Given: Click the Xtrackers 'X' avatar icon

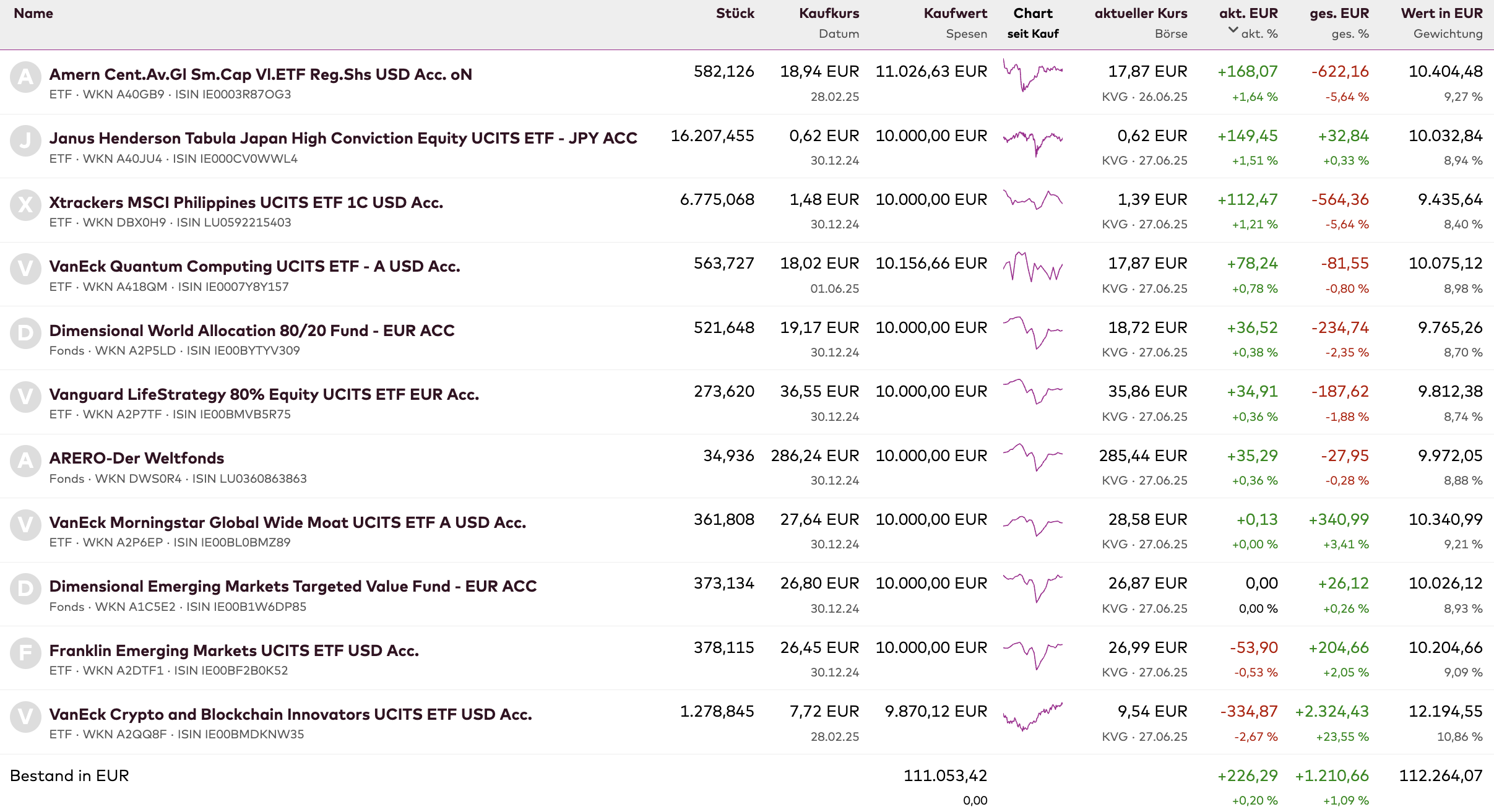Looking at the screenshot, I should click(x=25, y=205).
